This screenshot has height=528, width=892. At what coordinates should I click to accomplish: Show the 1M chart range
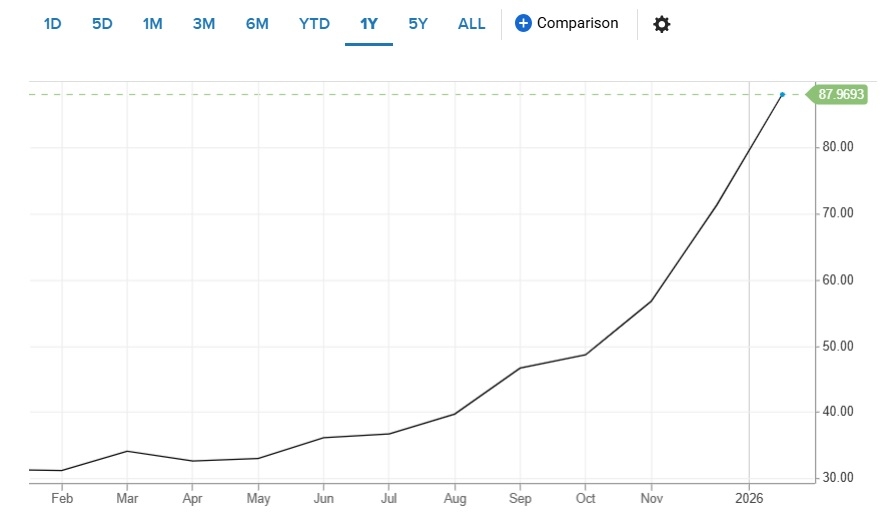(x=152, y=24)
